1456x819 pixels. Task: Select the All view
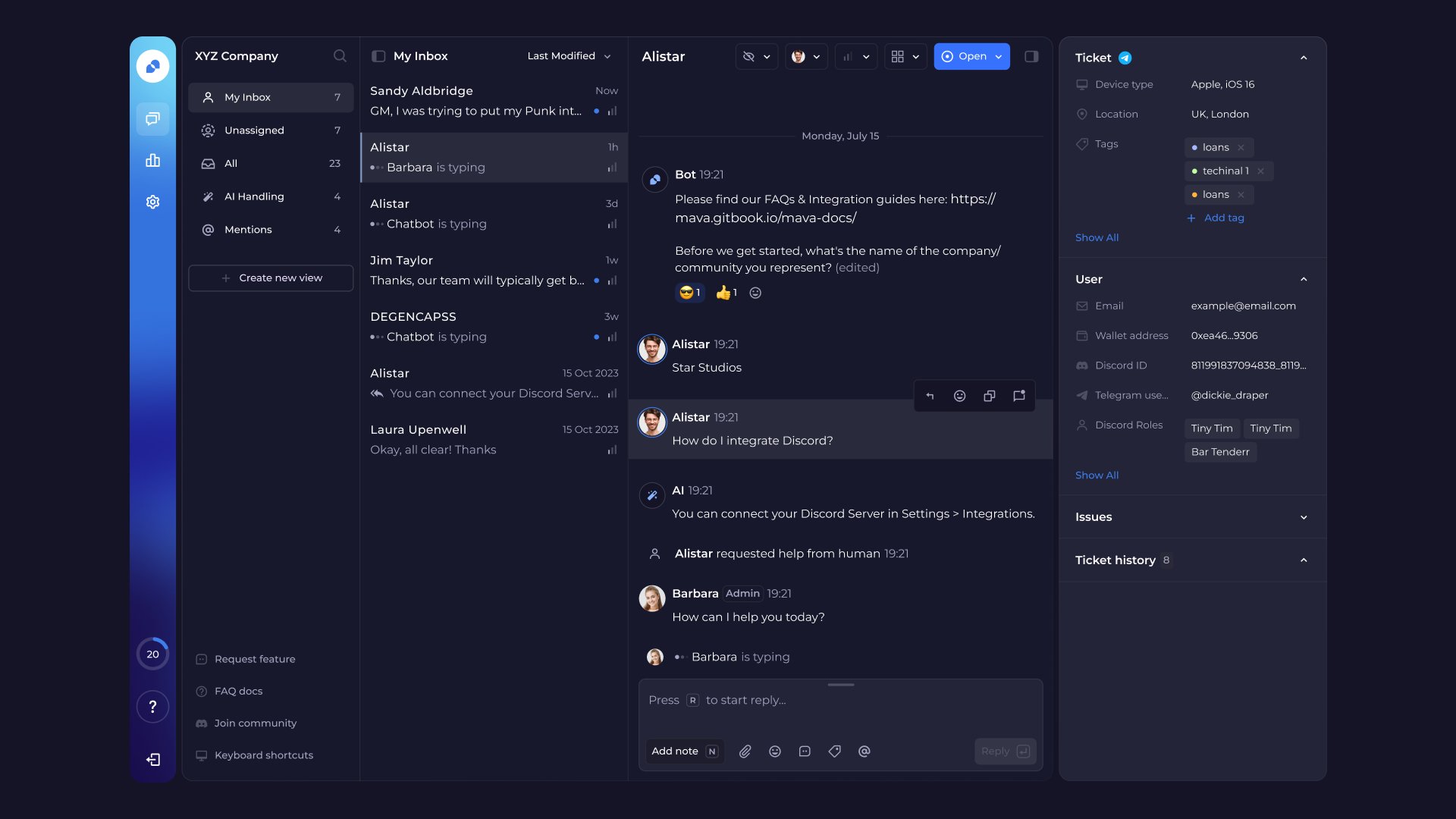[271, 164]
